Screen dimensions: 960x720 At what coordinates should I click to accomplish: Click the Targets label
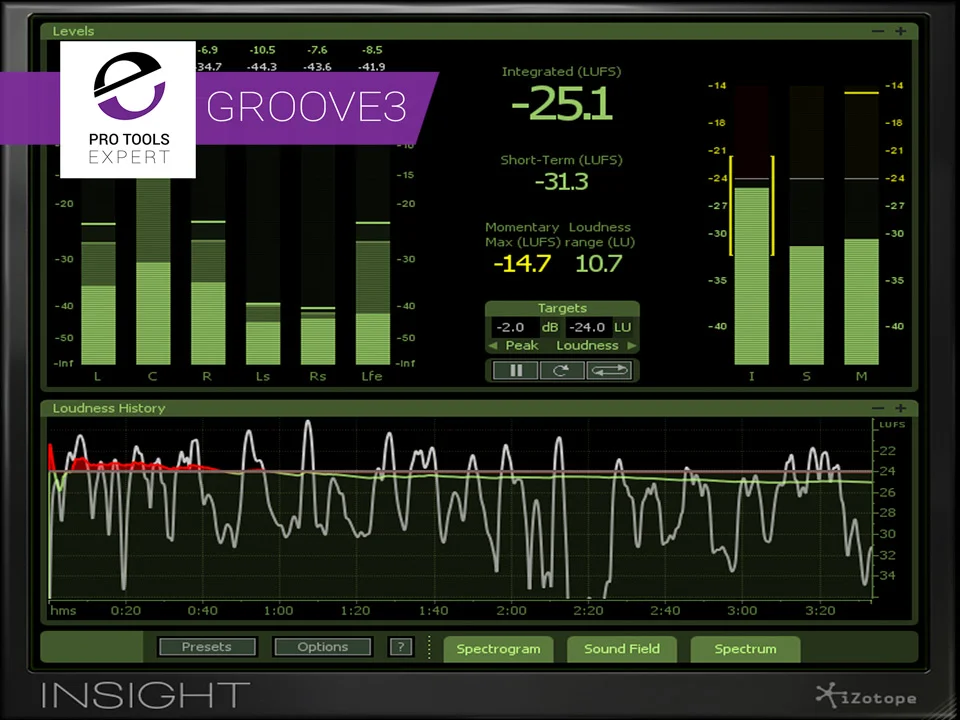pos(562,309)
